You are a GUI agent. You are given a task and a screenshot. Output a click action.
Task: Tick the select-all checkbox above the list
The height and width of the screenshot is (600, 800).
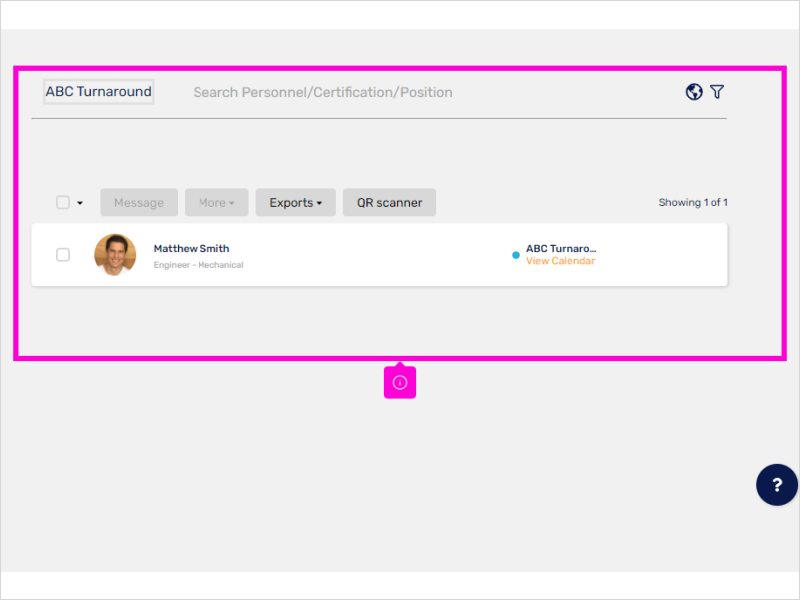click(x=63, y=203)
